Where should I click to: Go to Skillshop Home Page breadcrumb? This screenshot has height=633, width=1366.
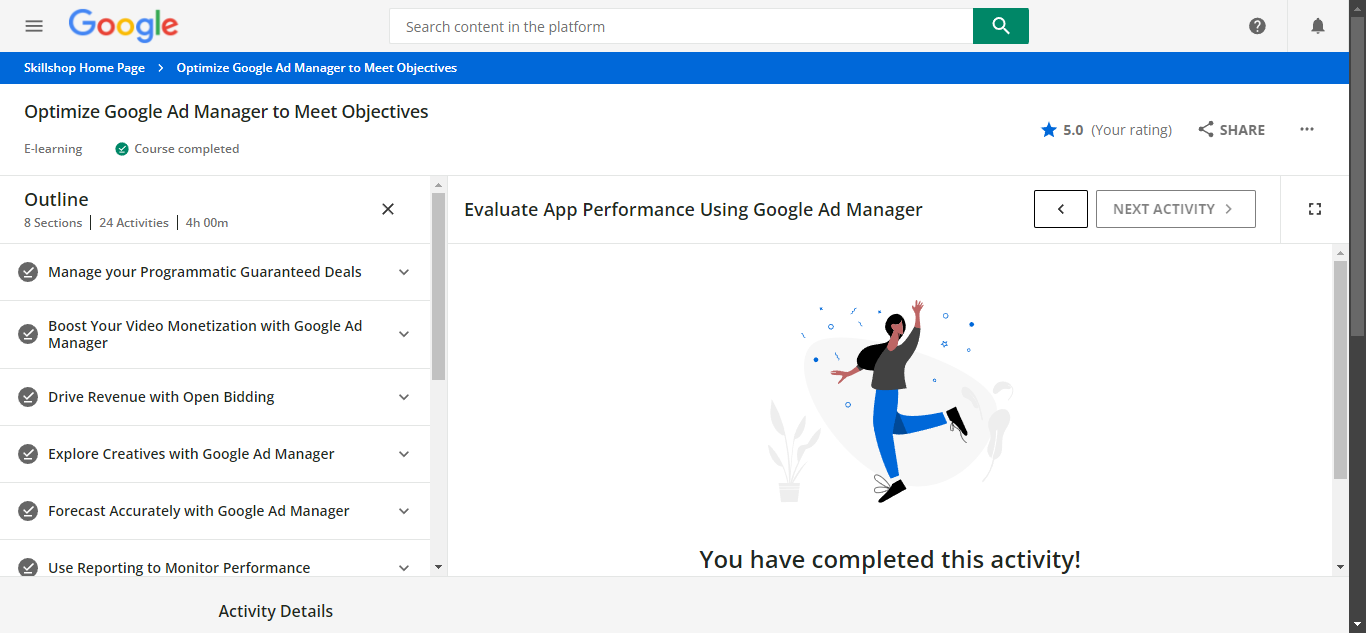tap(84, 68)
